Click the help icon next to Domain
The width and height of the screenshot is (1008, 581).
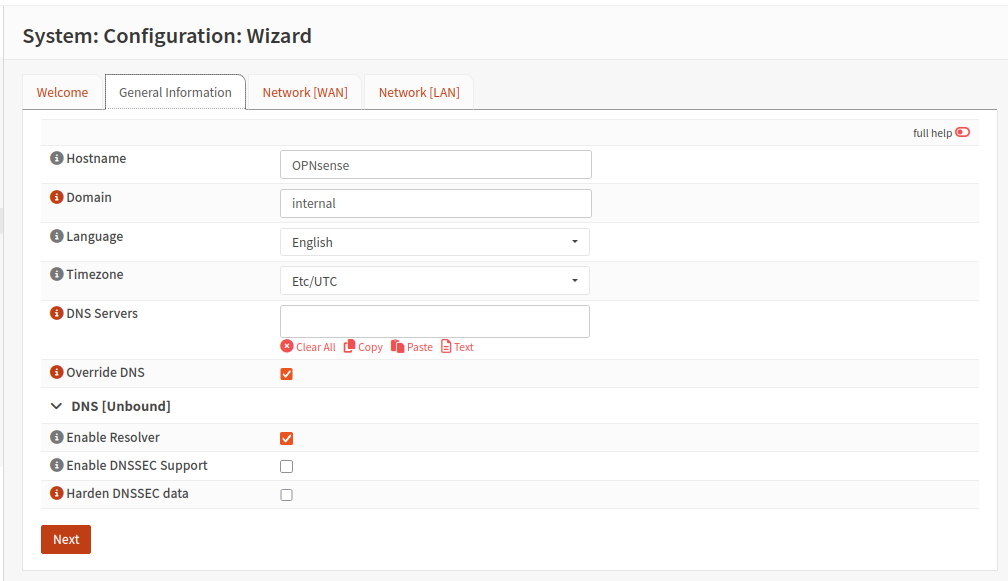tap(57, 198)
